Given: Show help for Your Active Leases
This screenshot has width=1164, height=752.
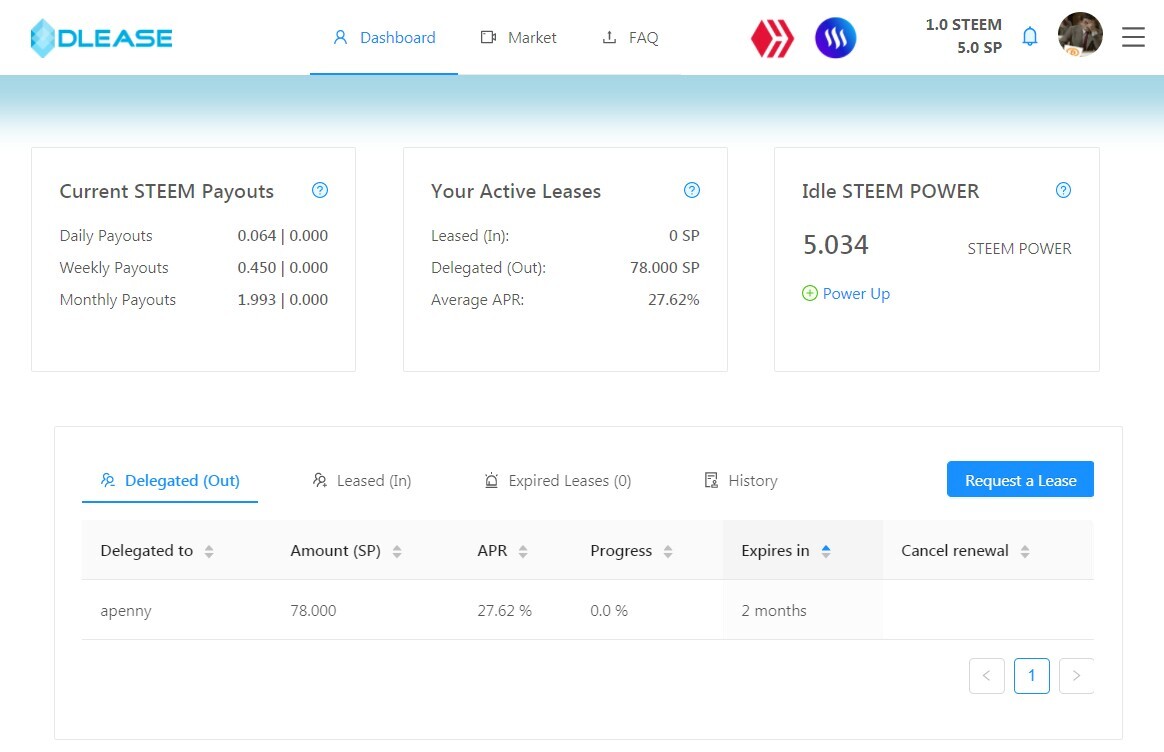Looking at the screenshot, I should click(x=692, y=190).
